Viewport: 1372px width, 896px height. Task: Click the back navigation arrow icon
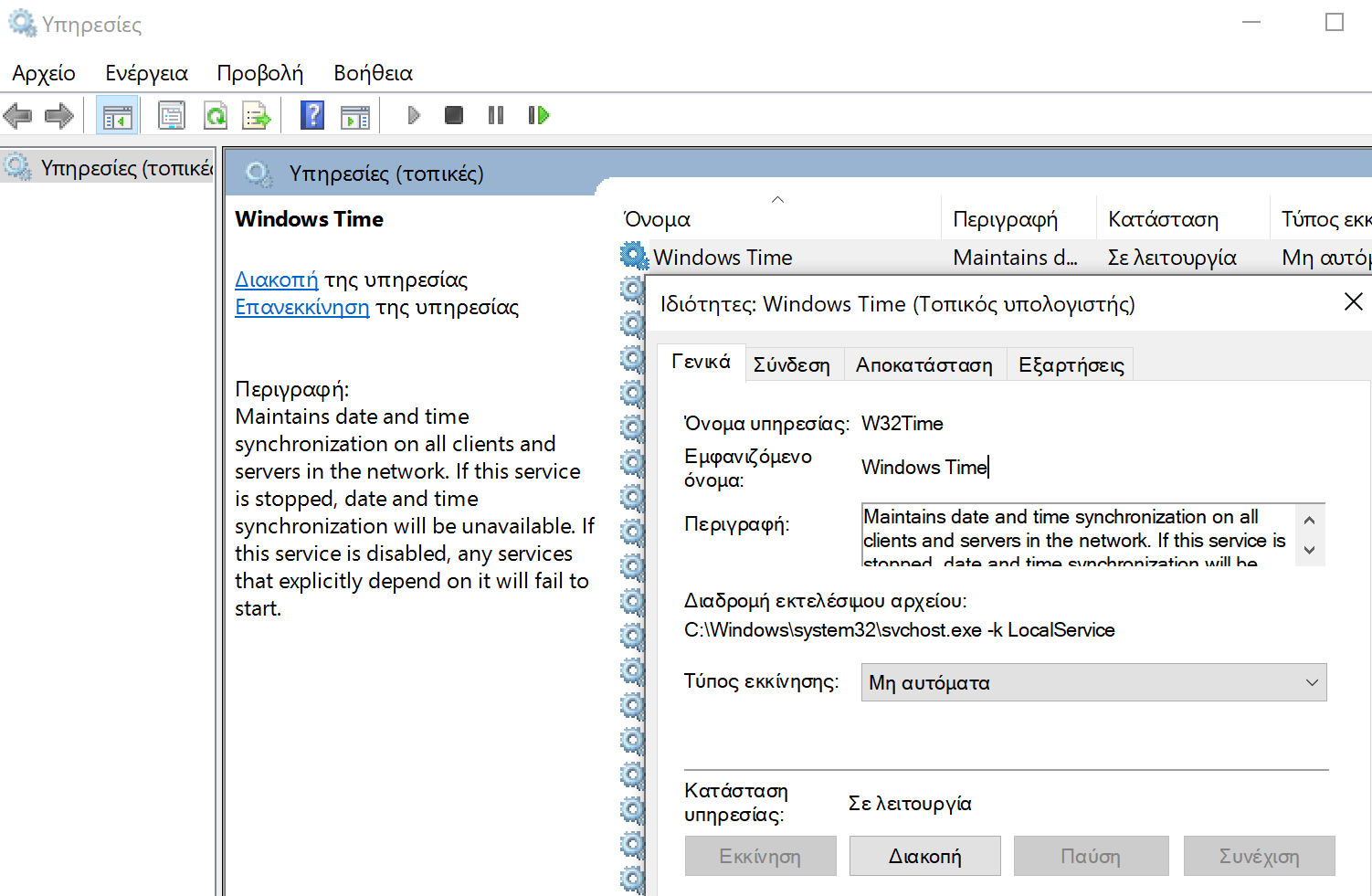tap(17, 114)
